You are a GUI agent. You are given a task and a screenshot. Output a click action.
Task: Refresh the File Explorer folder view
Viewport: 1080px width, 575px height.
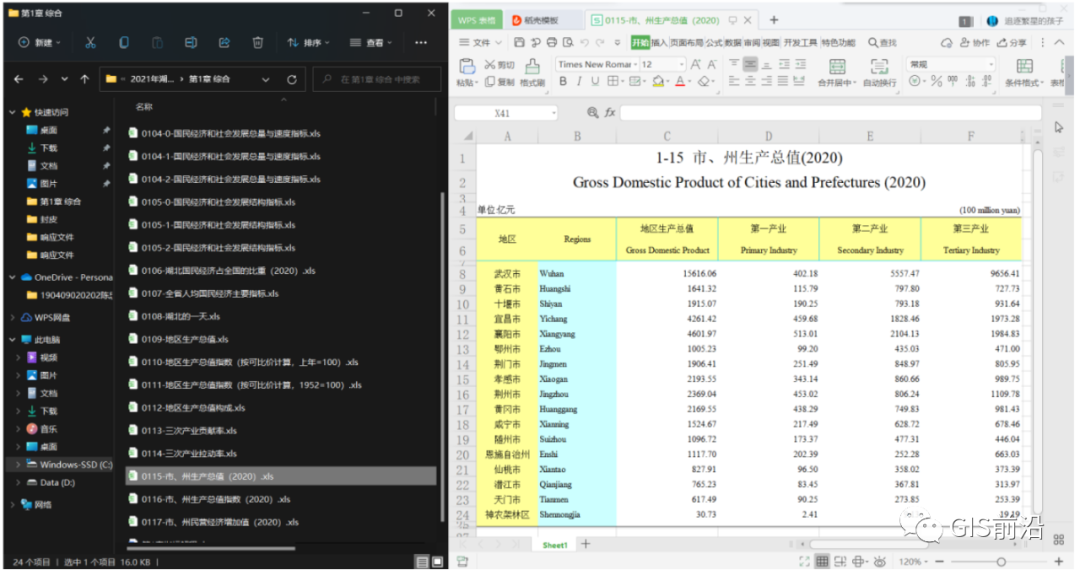pos(292,79)
